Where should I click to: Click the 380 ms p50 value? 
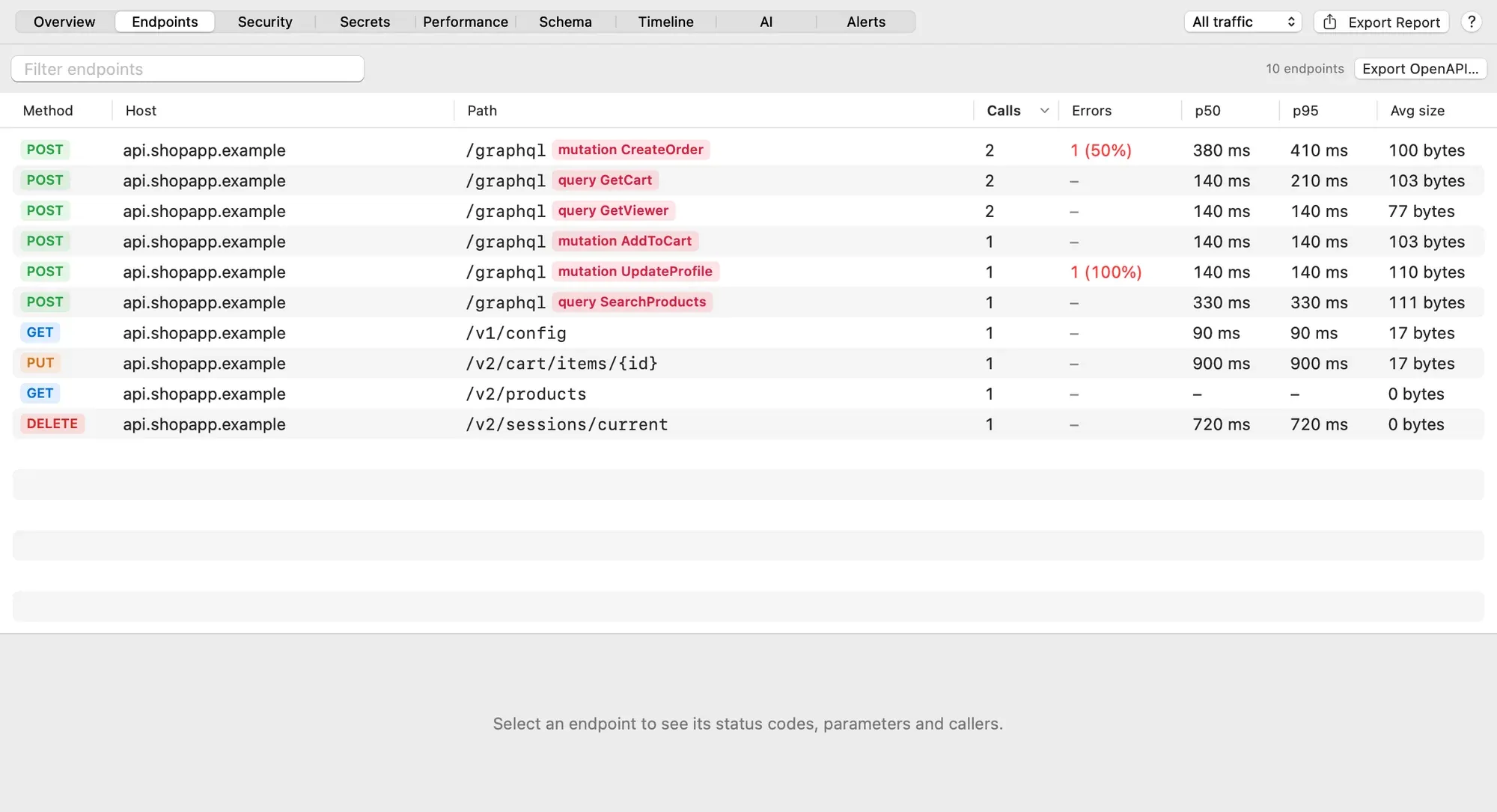(x=1221, y=150)
